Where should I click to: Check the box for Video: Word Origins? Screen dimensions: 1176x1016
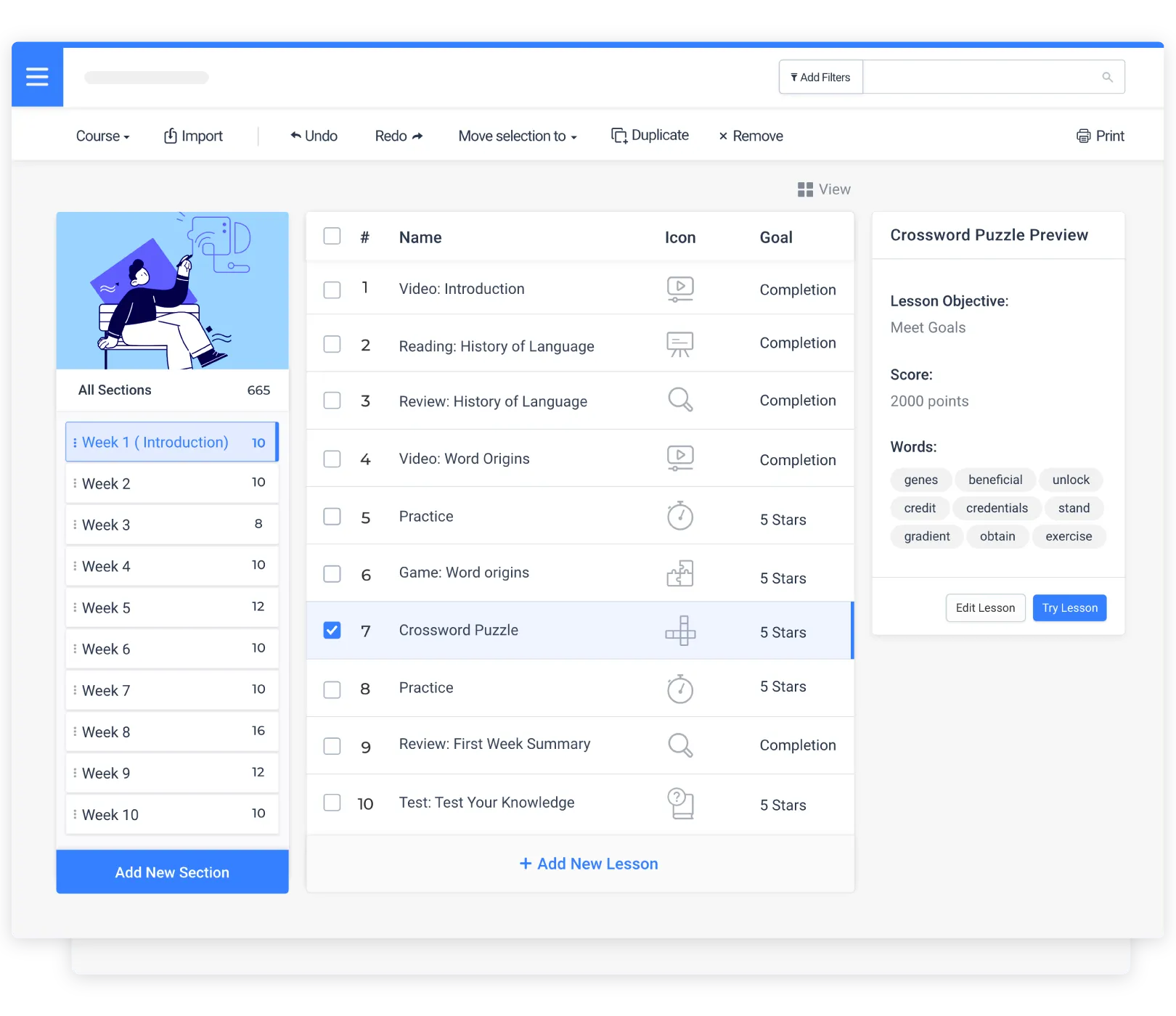pos(332,459)
